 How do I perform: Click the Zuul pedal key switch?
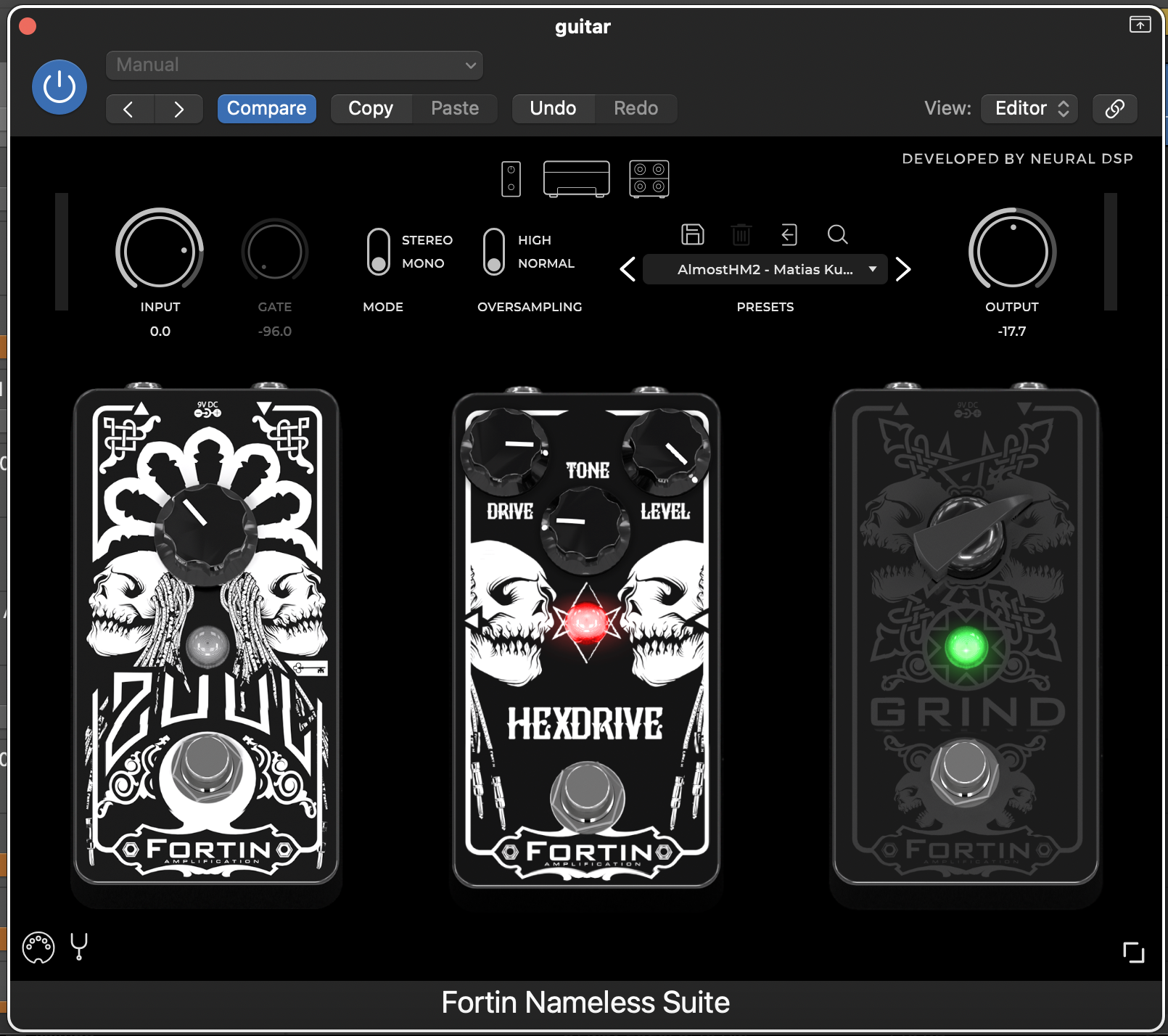pos(310,668)
